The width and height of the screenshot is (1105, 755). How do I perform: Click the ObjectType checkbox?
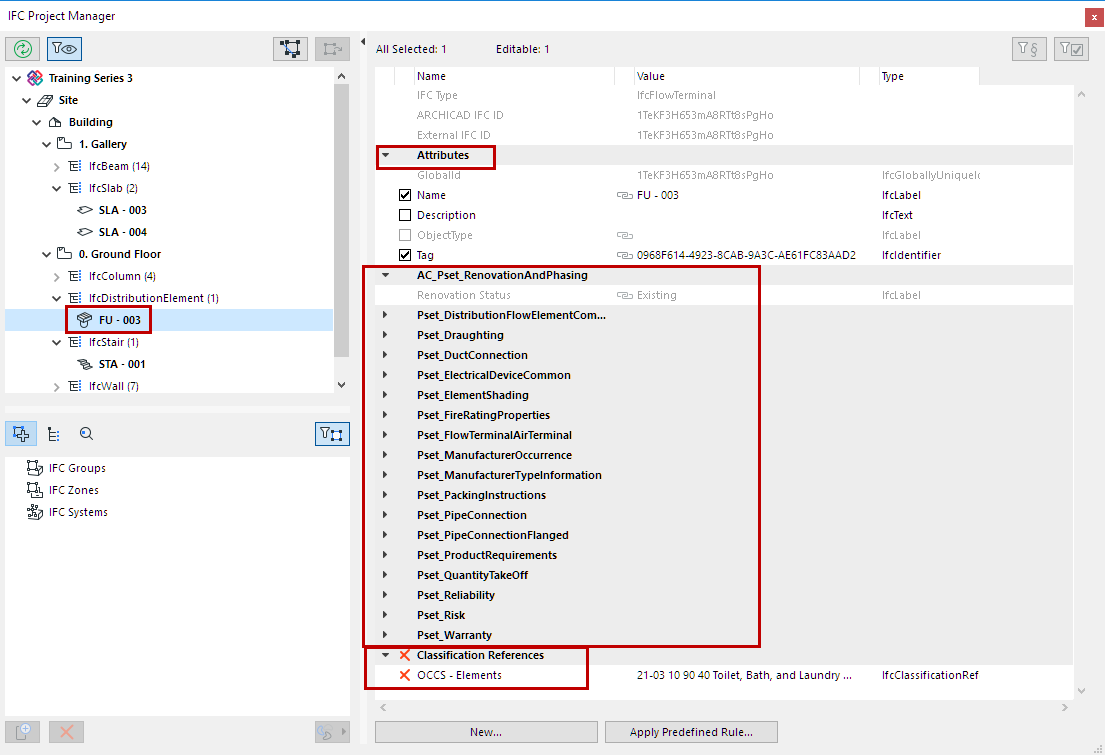[x=405, y=235]
